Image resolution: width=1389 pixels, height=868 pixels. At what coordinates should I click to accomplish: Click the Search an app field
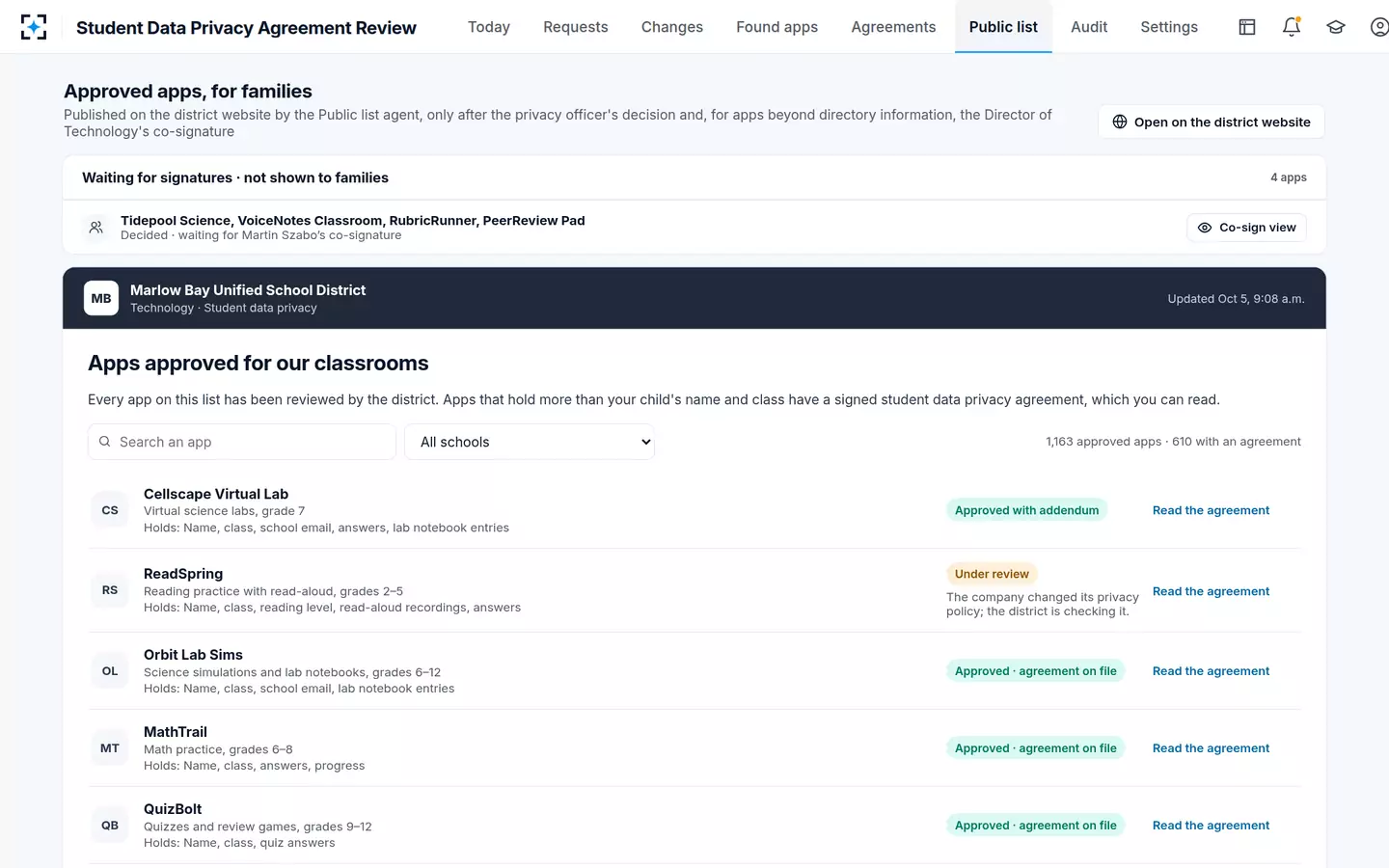click(x=242, y=442)
